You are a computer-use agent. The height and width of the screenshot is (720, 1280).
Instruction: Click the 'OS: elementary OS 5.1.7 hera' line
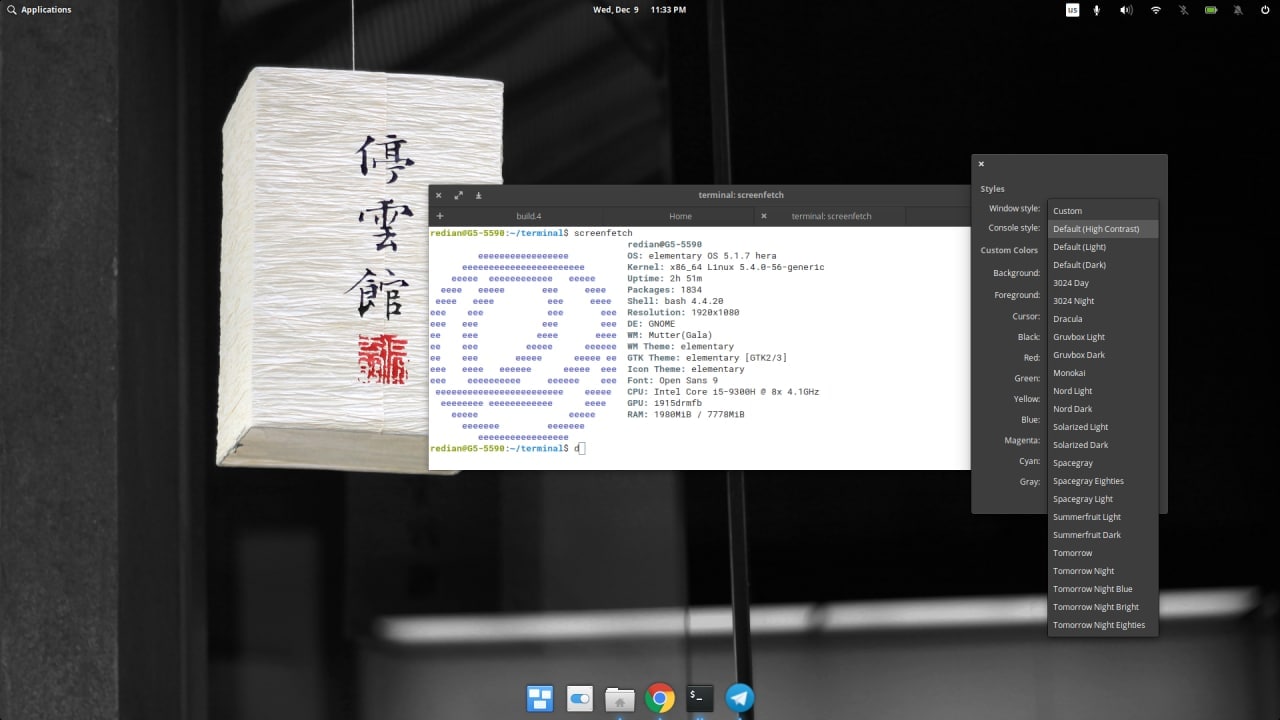701,256
